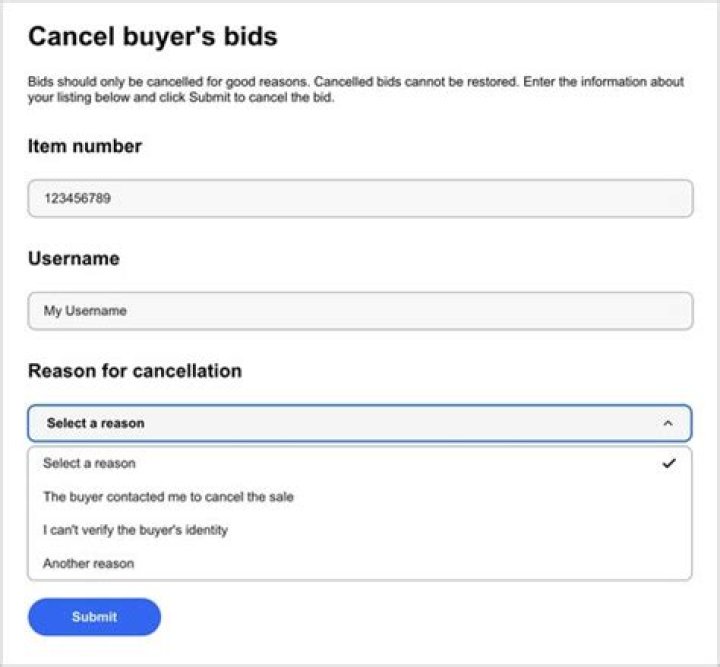
Task: Click the "Cancel buyer's bids" heading
Action: pos(152,38)
